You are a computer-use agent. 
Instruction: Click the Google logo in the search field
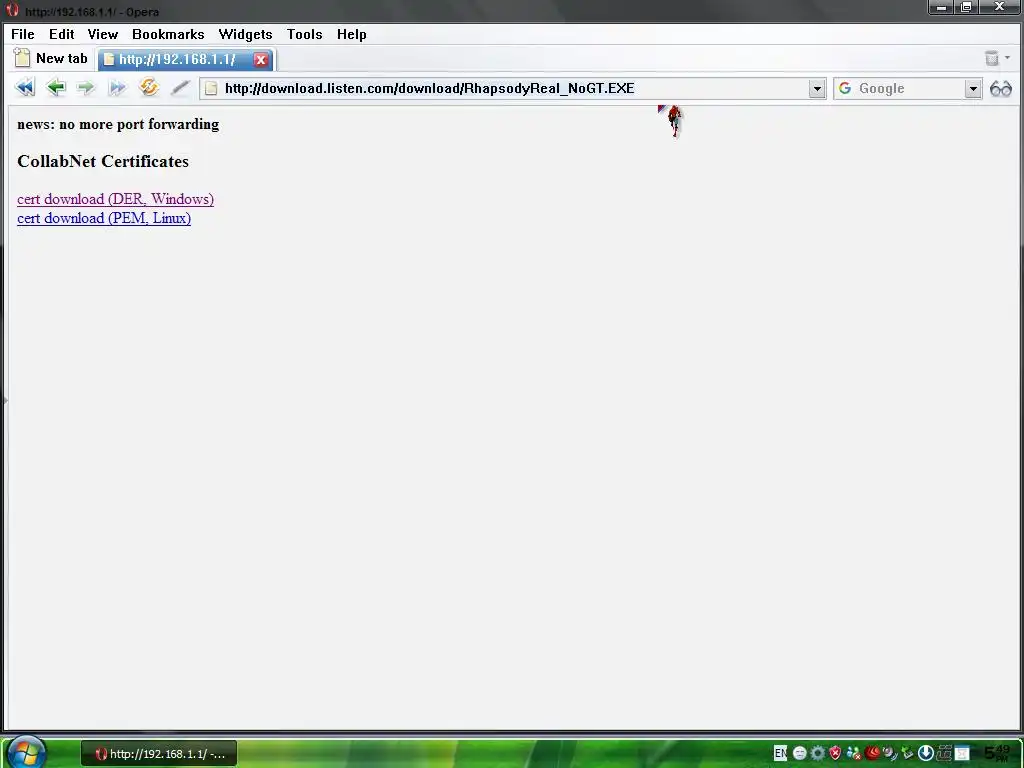[x=844, y=88]
